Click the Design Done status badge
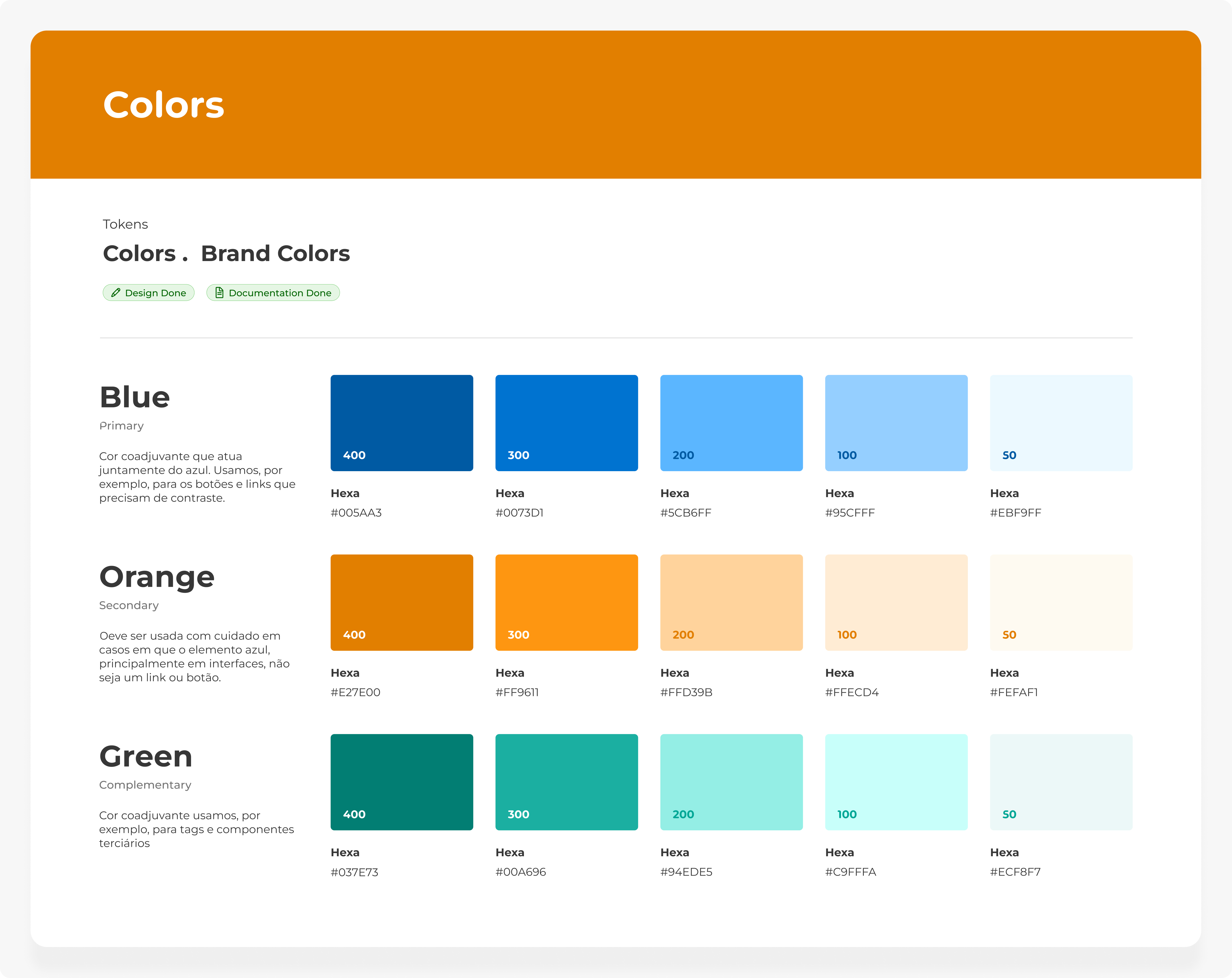Viewport: 1232px width, 978px height. click(148, 292)
